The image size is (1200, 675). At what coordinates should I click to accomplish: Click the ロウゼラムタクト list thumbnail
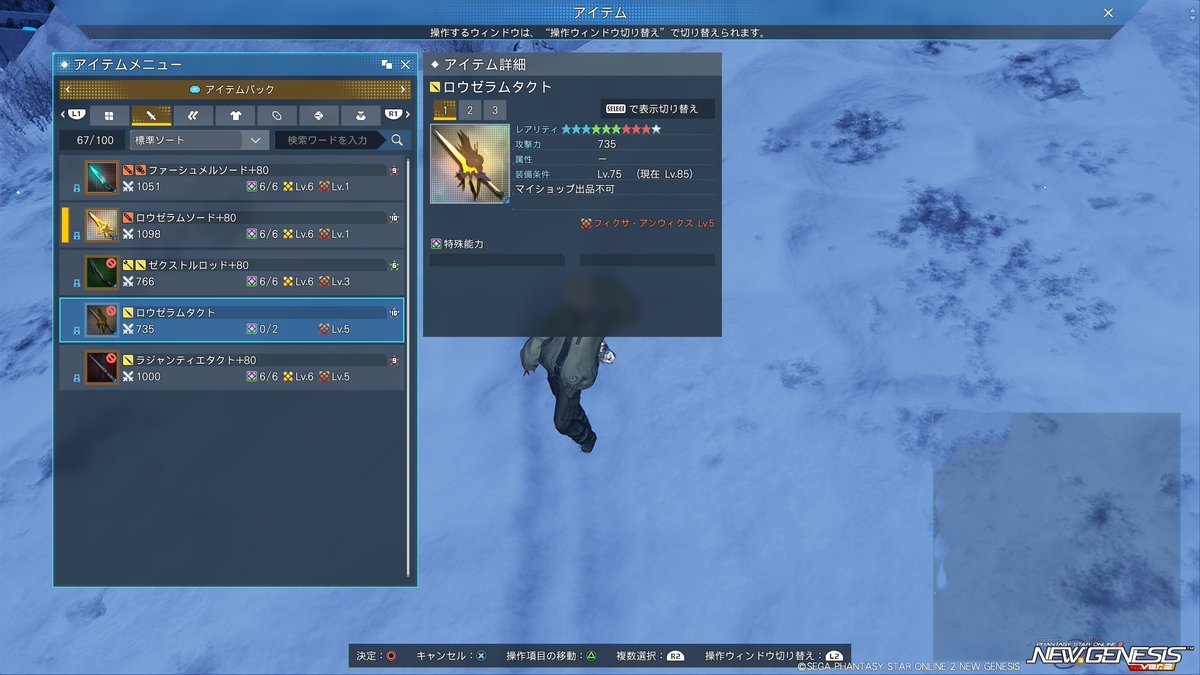[102, 319]
